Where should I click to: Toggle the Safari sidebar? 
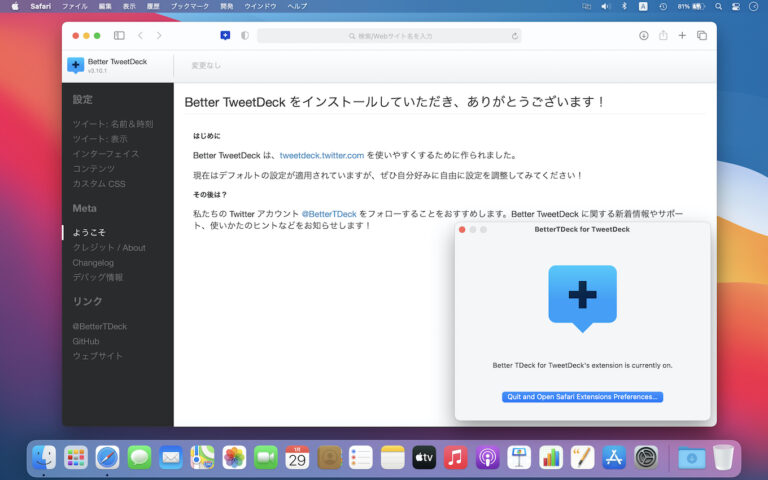point(119,35)
